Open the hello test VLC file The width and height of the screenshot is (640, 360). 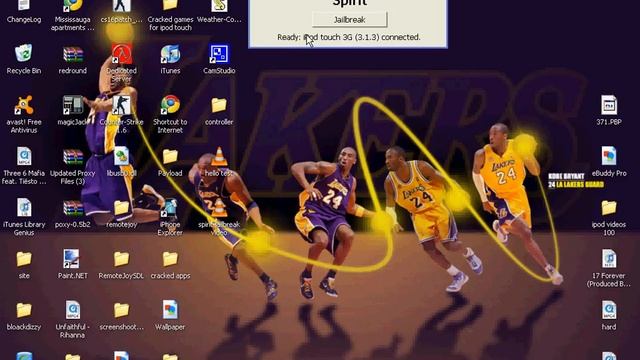219,157
